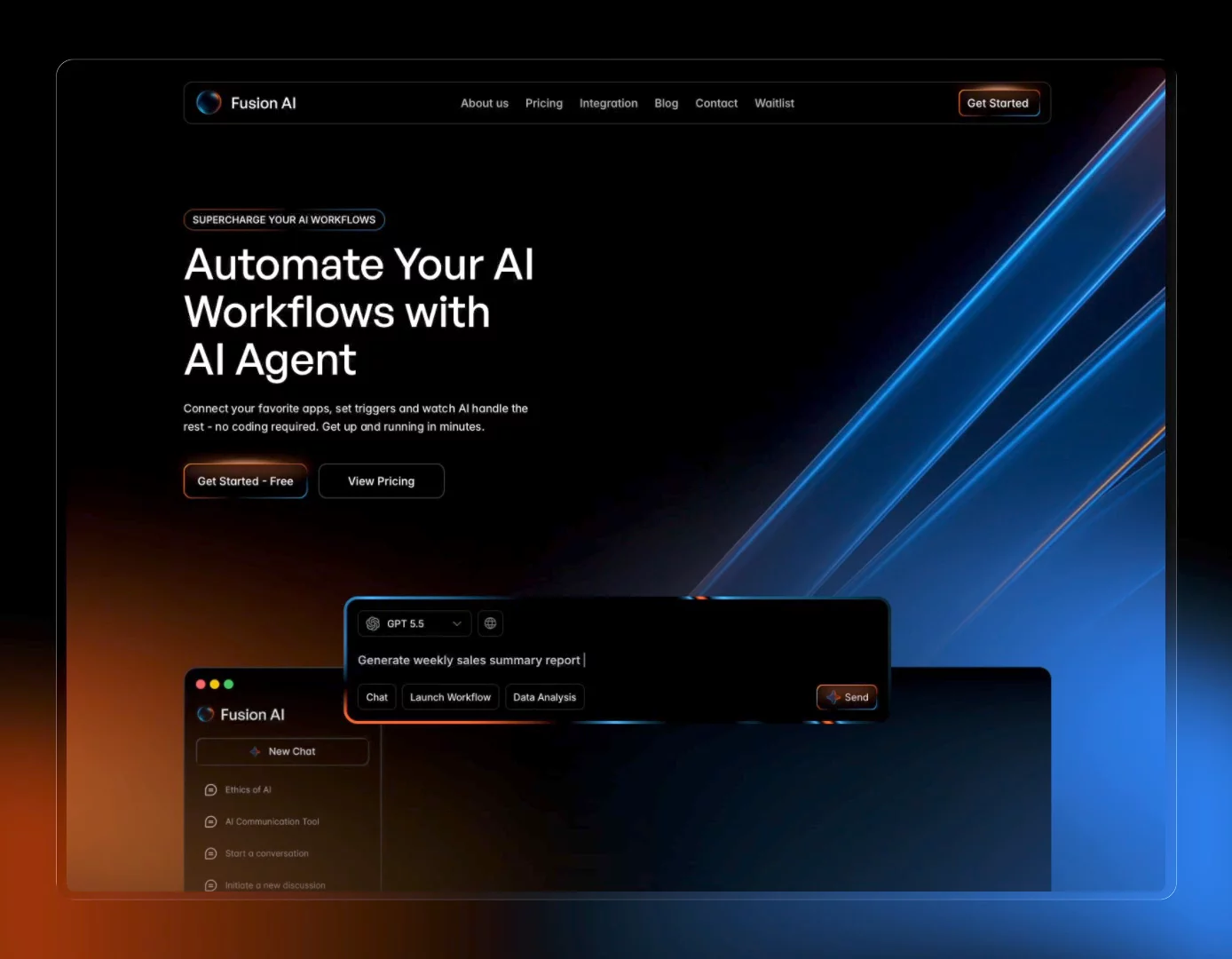Select the Launch Workflow chip
This screenshot has height=959, width=1232.
(450, 697)
